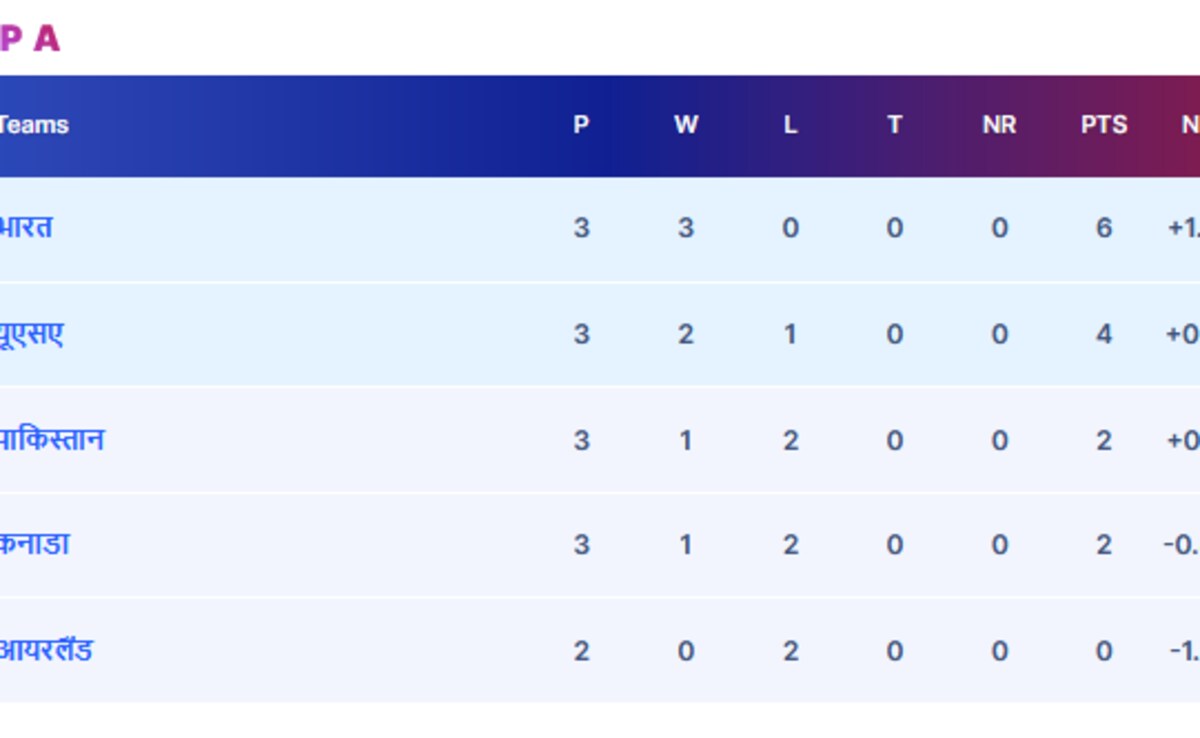
Task: Click आयरलैंड's PTS value of 0
Action: 1104,651
